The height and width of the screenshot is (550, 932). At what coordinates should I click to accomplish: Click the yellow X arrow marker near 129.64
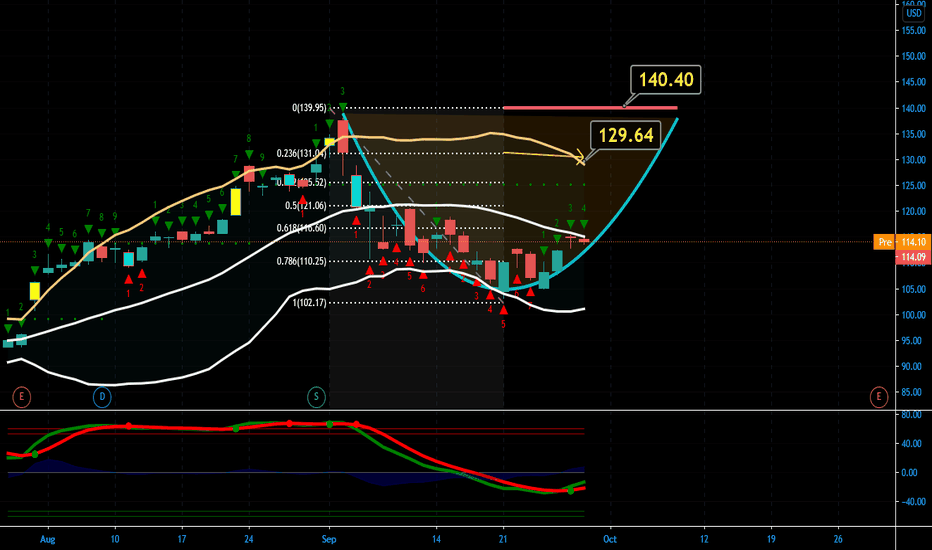coord(580,159)
